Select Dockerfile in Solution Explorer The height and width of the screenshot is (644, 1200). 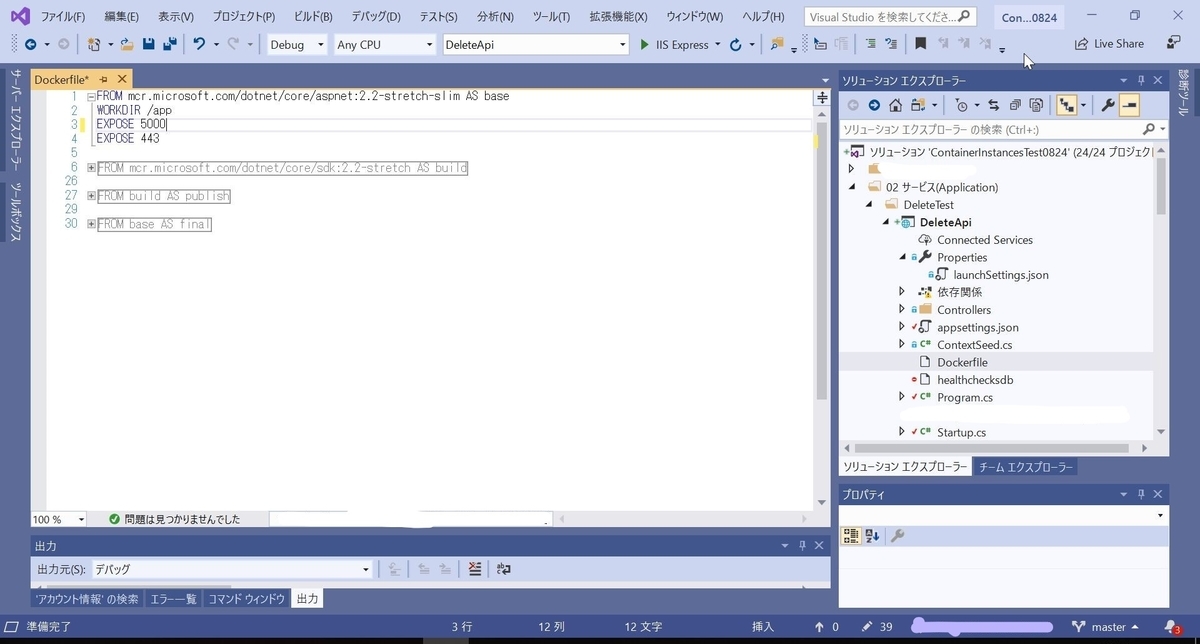pyautogui.click(x=962, y=362)
